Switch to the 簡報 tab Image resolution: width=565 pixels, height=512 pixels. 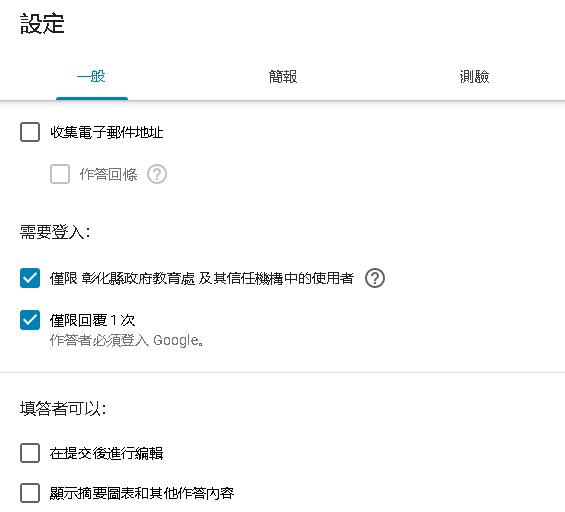(x=283, y=77)
